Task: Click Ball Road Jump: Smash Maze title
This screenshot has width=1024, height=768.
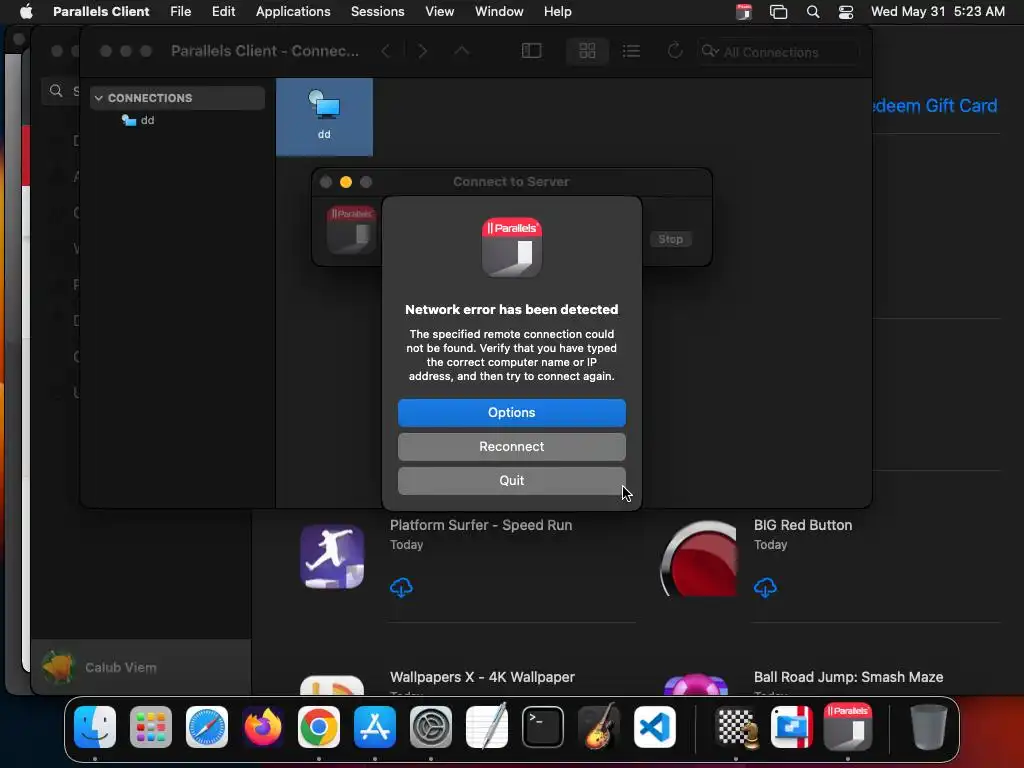Action: point(848,677)
